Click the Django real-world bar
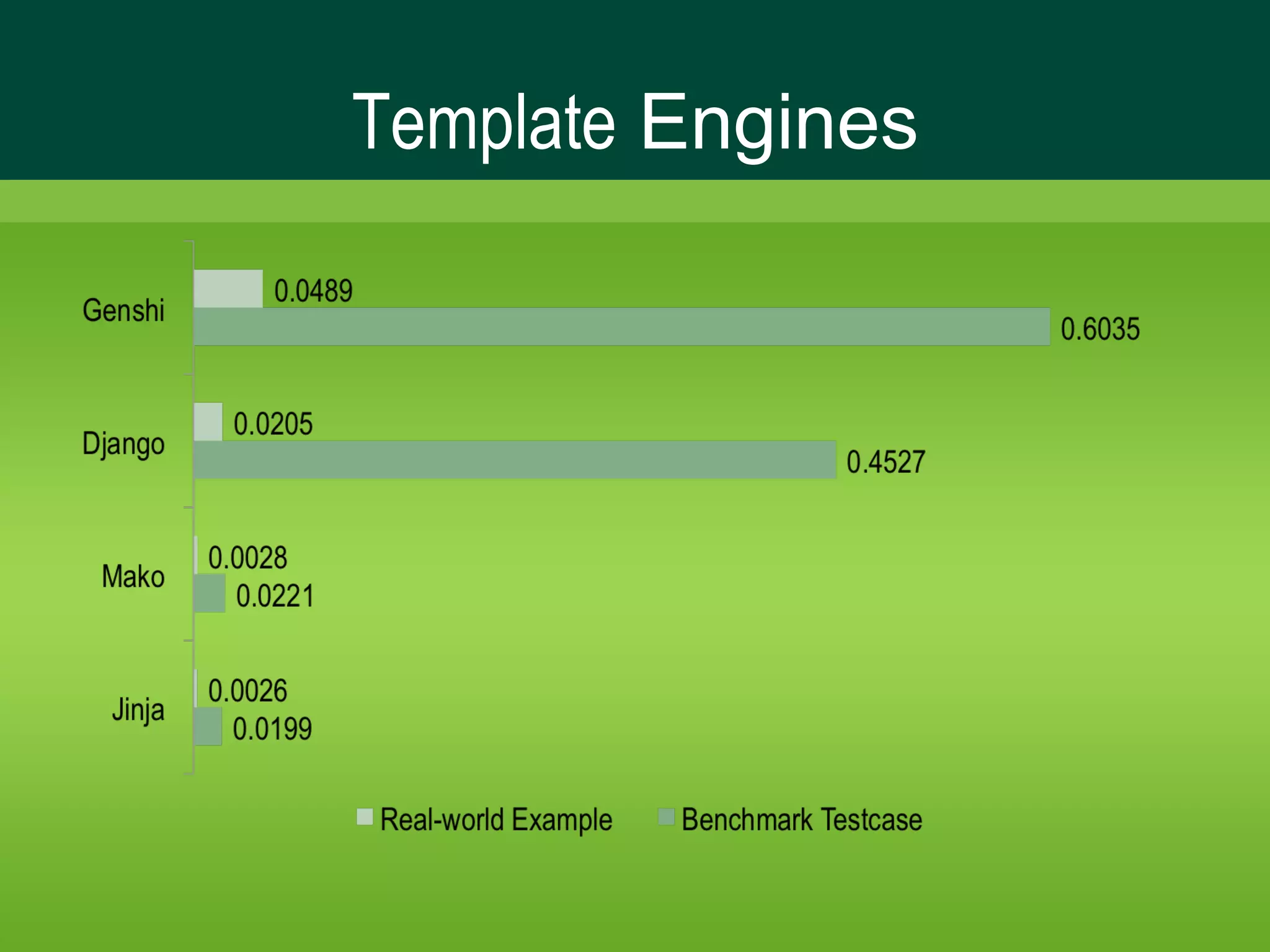The height and width of the screenshot is (952, 1270). tap(208, 422)
